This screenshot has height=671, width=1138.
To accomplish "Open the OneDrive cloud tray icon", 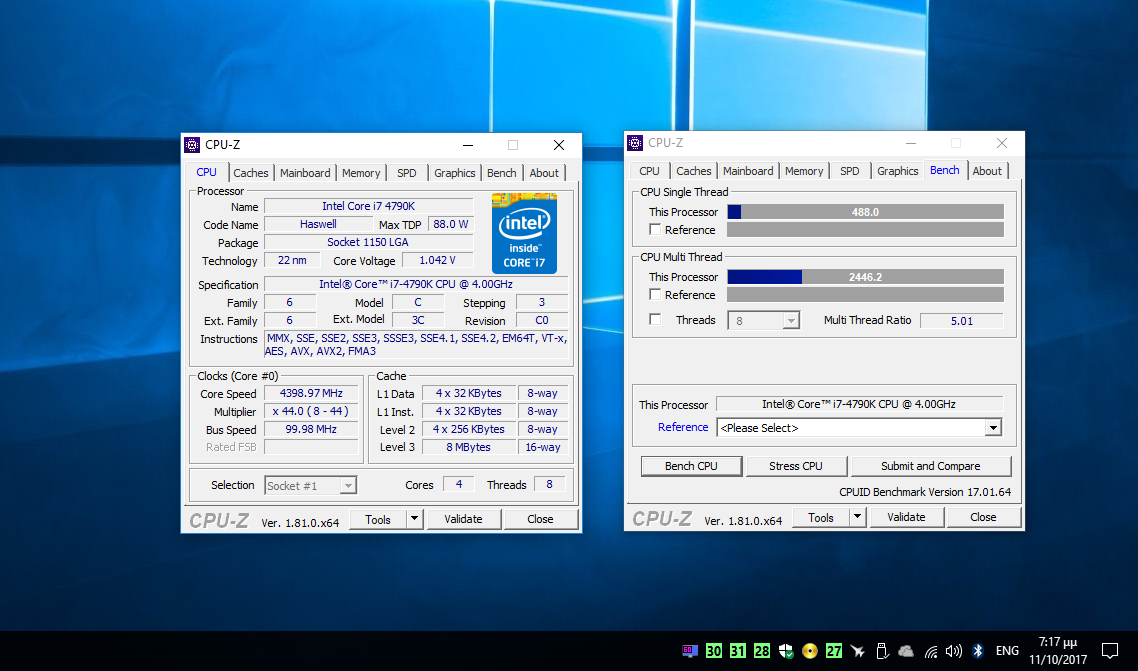I will point(906,651).
